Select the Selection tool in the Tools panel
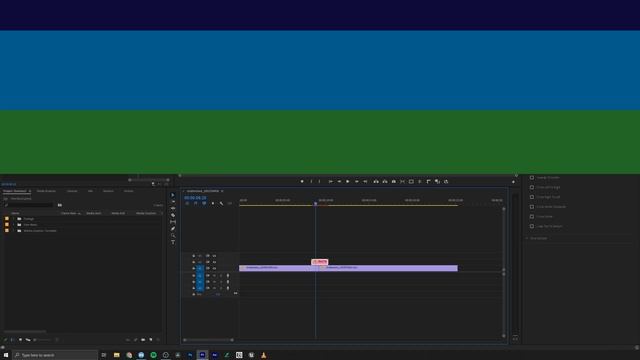This screenshot has height=360, width=640. click(x=173, y=195)
